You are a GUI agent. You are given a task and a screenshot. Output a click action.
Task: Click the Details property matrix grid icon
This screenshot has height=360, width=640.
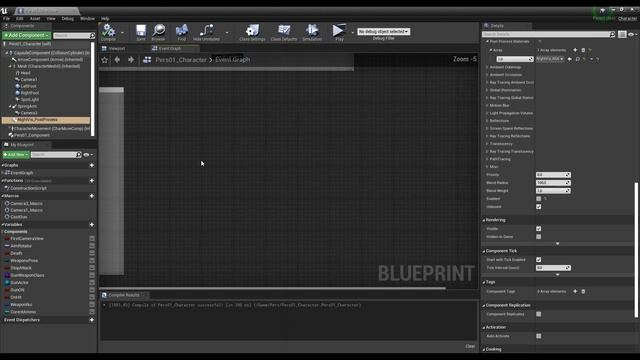[x=622, y=35]
